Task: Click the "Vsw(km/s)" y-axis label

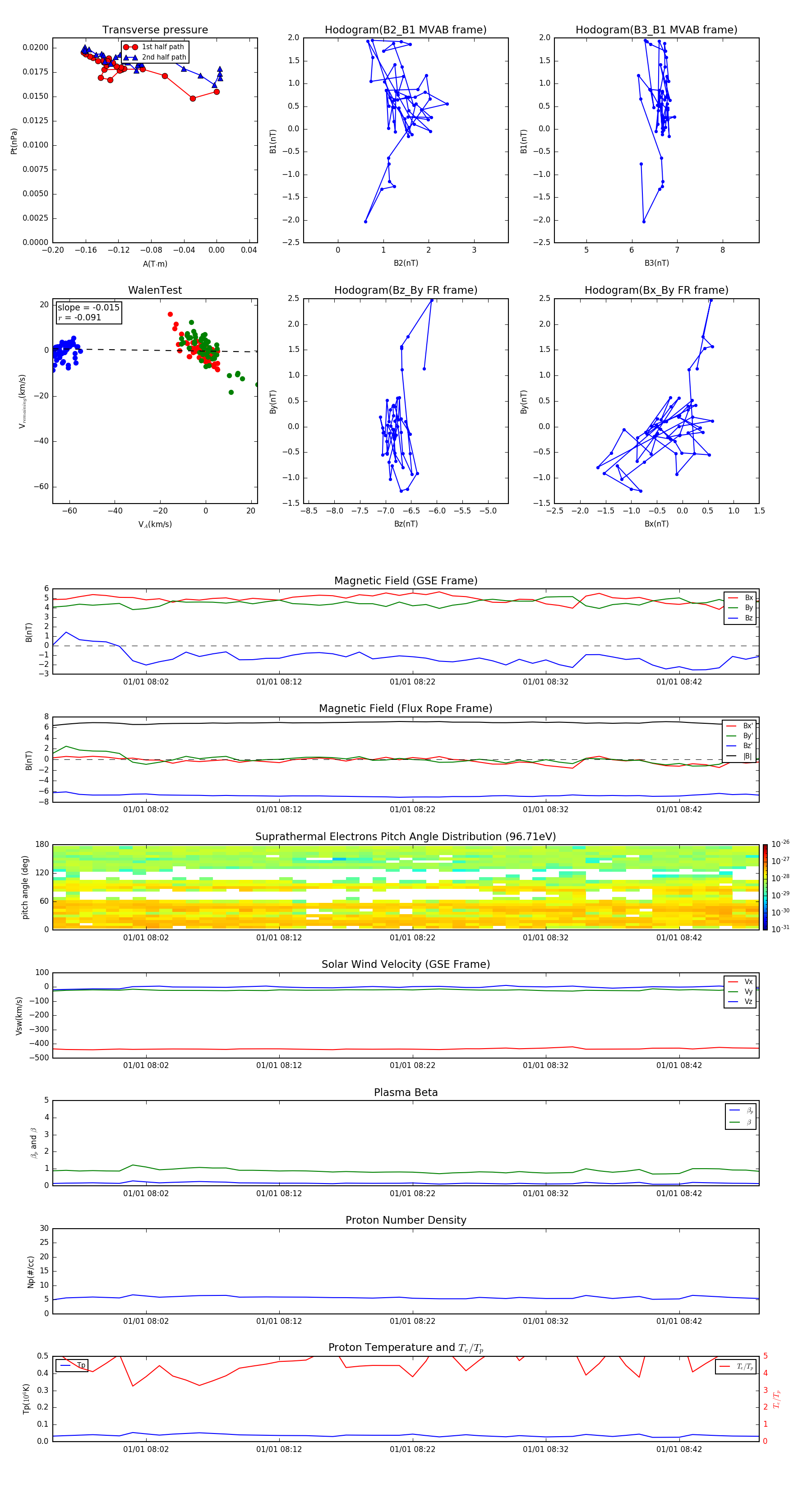Action: coord(19,1016)
